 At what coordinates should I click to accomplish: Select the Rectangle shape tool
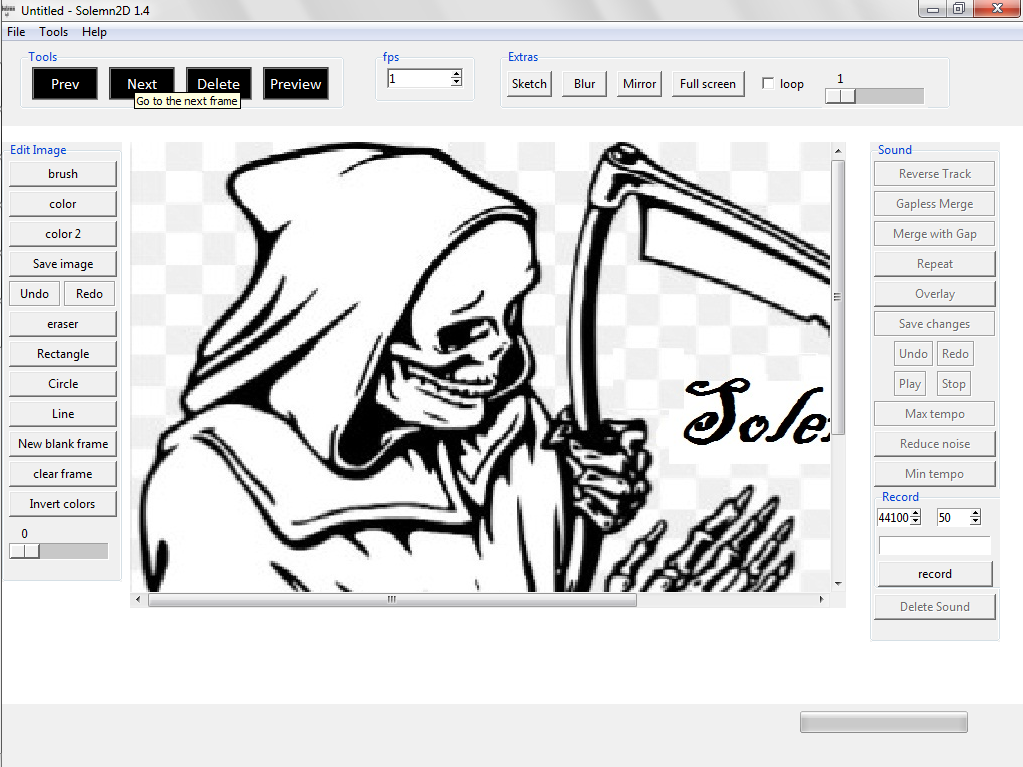click(63, 354)
